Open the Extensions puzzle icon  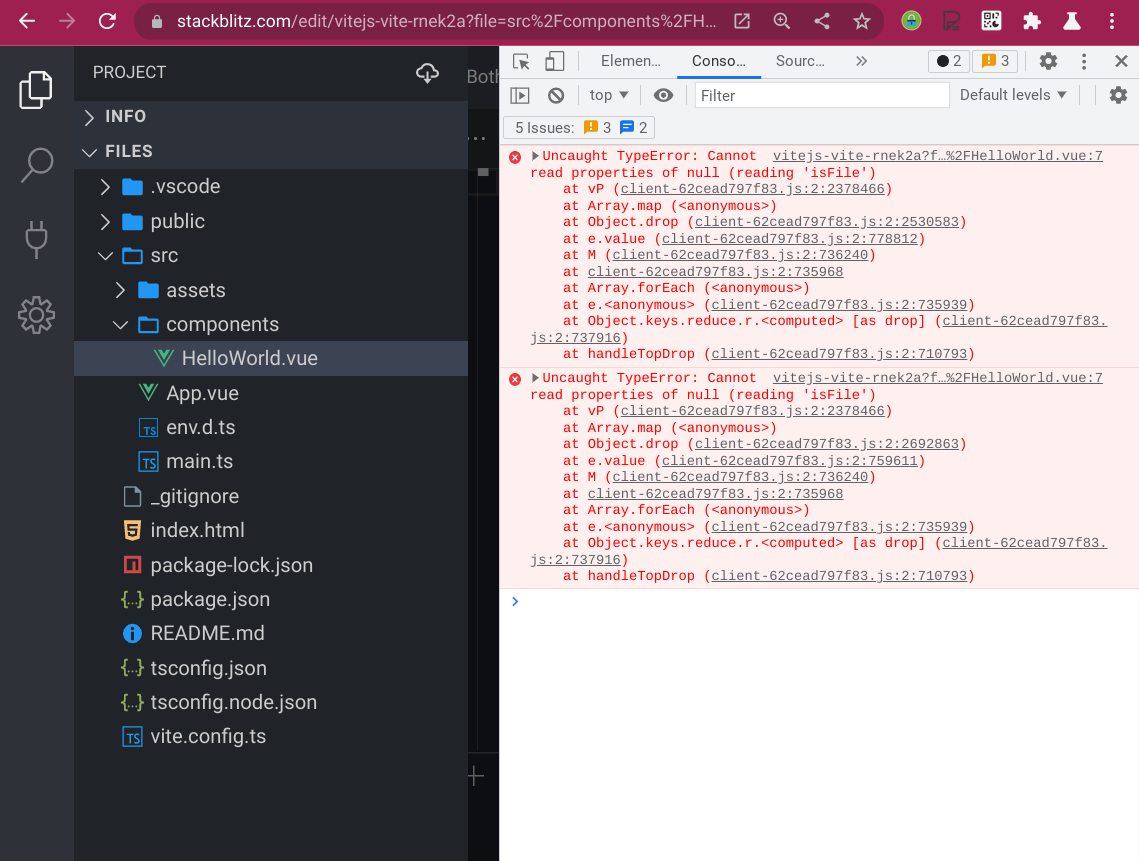tap(1031, 21)
